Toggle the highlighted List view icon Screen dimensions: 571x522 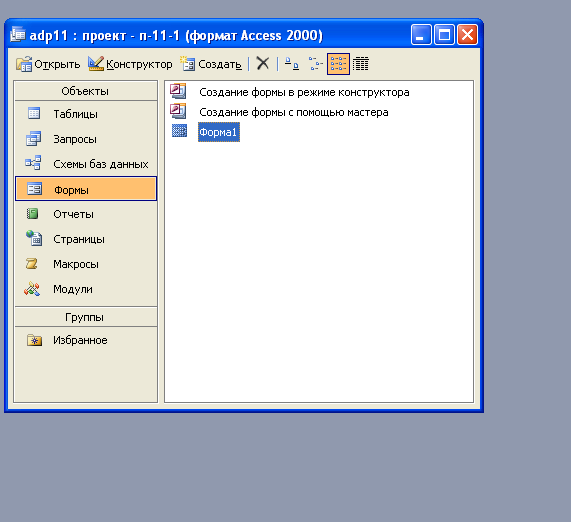click(338, 64)
